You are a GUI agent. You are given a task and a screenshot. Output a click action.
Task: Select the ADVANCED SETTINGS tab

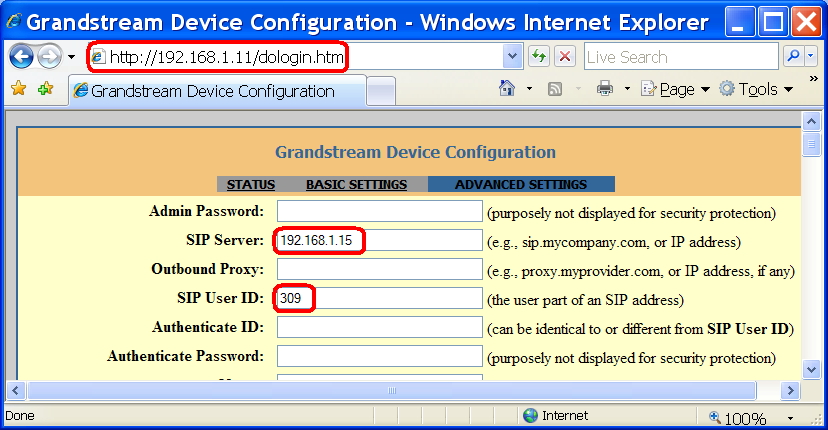click(521, 184)
